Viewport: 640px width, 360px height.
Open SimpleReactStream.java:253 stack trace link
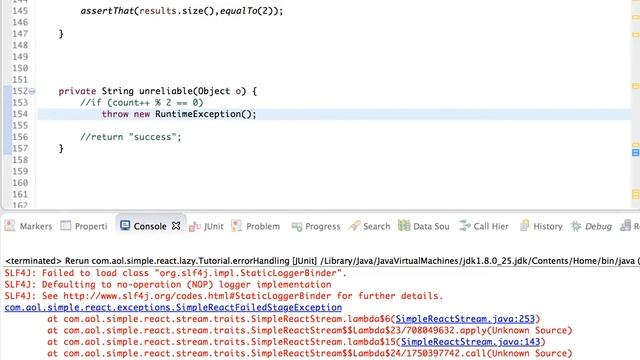465,319
